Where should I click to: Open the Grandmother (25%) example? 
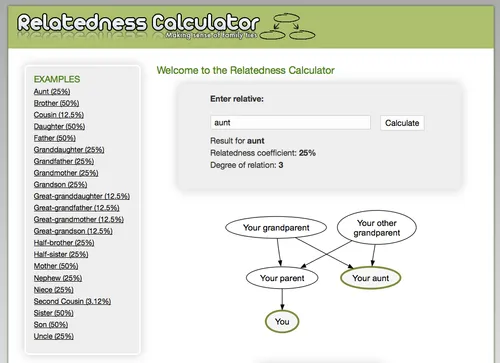[66, 173]
